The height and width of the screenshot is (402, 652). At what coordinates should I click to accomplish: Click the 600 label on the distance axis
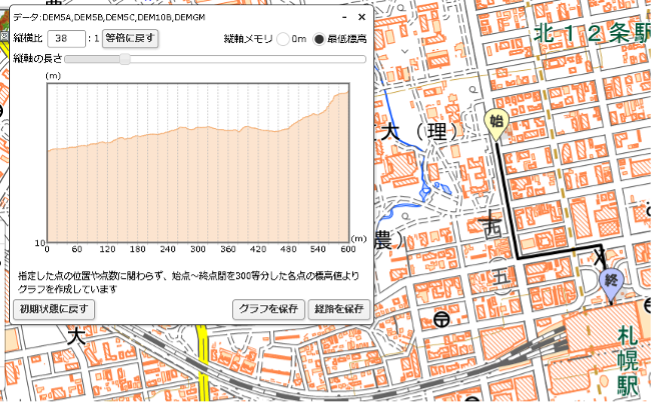[x=348, y=249]
